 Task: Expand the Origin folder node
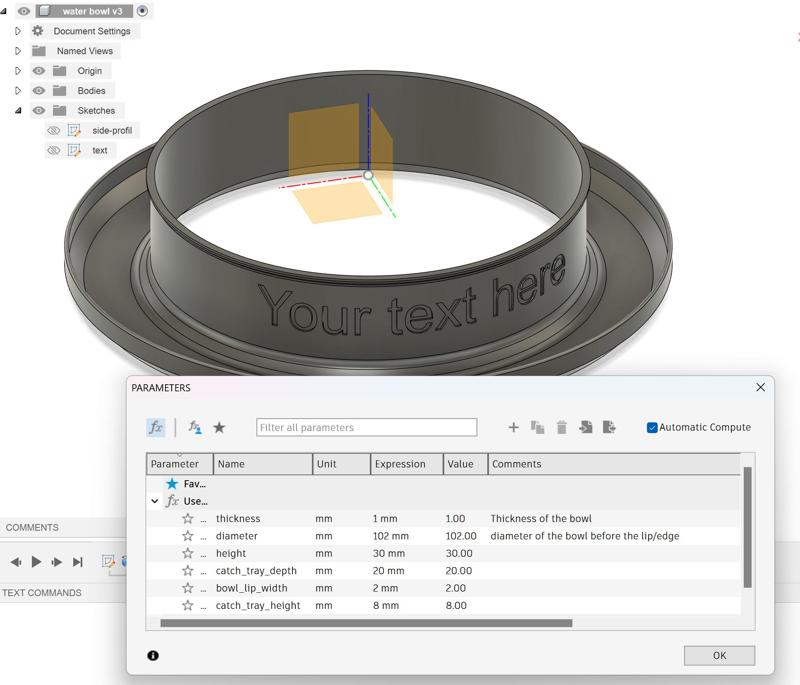point(18,71)
